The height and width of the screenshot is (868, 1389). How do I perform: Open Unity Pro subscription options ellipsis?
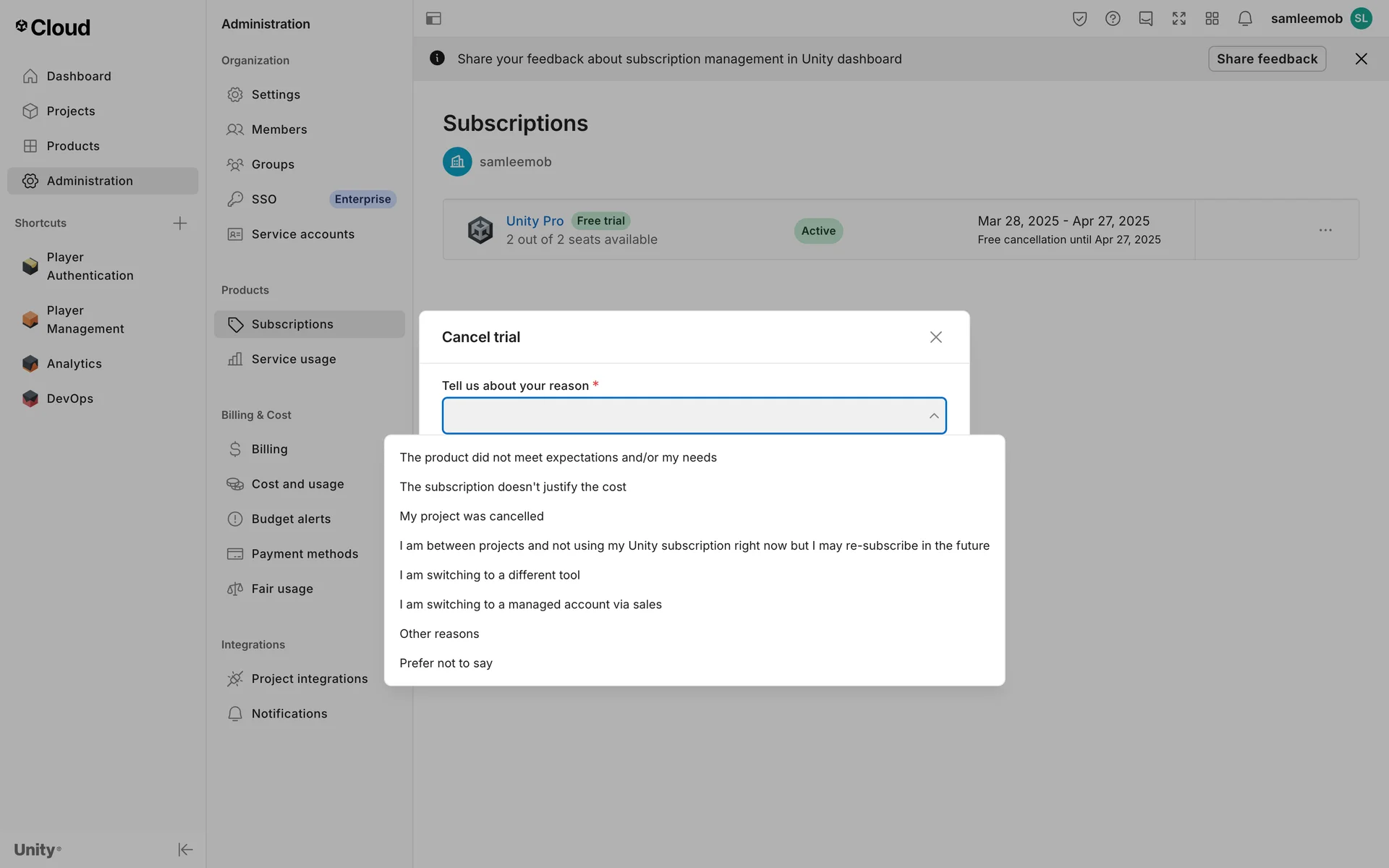[1325, 230]
